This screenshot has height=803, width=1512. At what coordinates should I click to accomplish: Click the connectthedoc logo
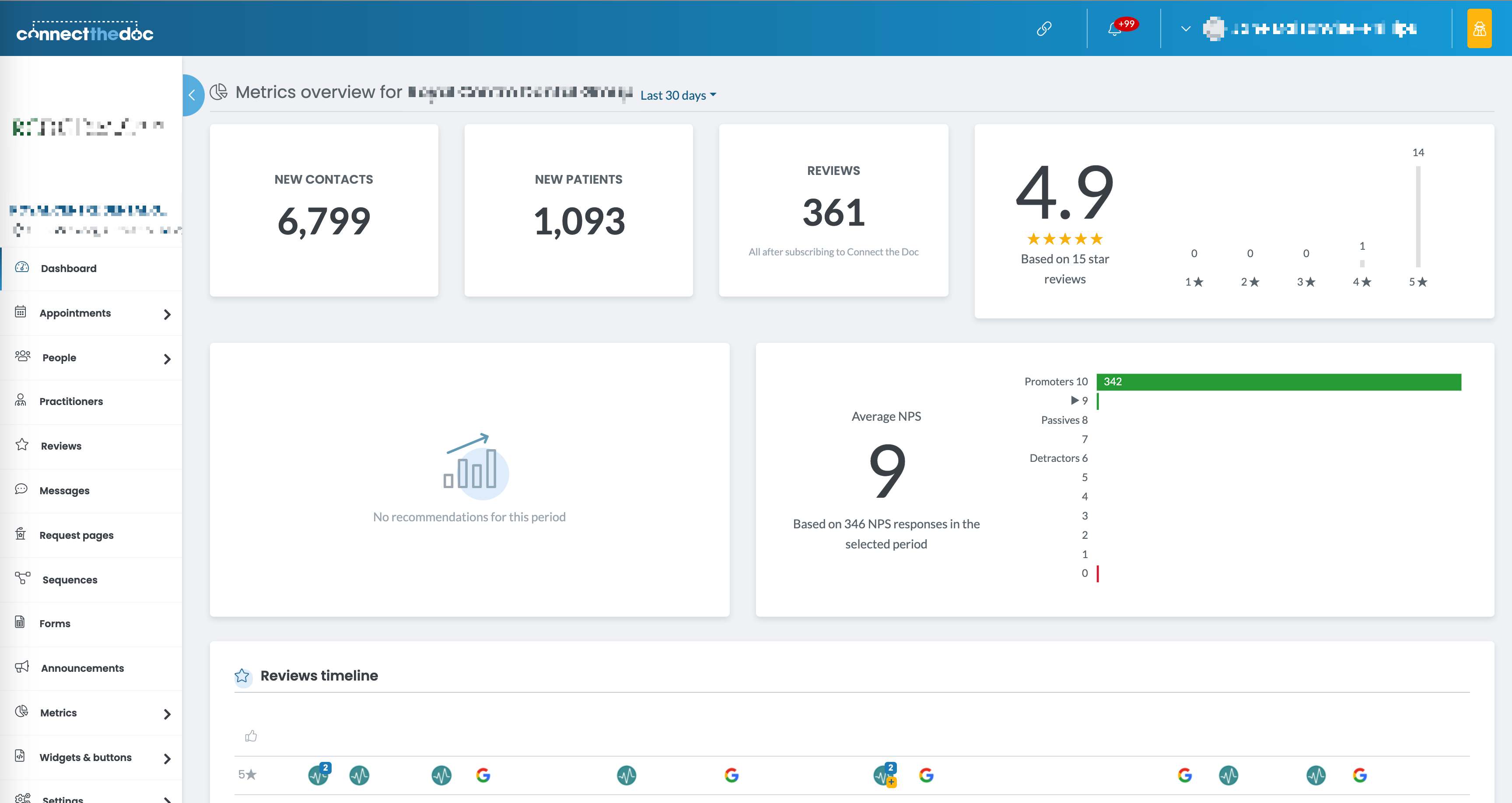(x=85, y=32)
